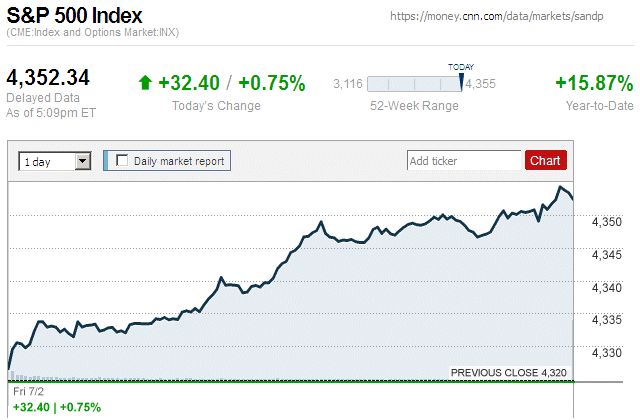Click the 52-Week Range slider bar
The image size is (640, 420).
click(414, 83)
